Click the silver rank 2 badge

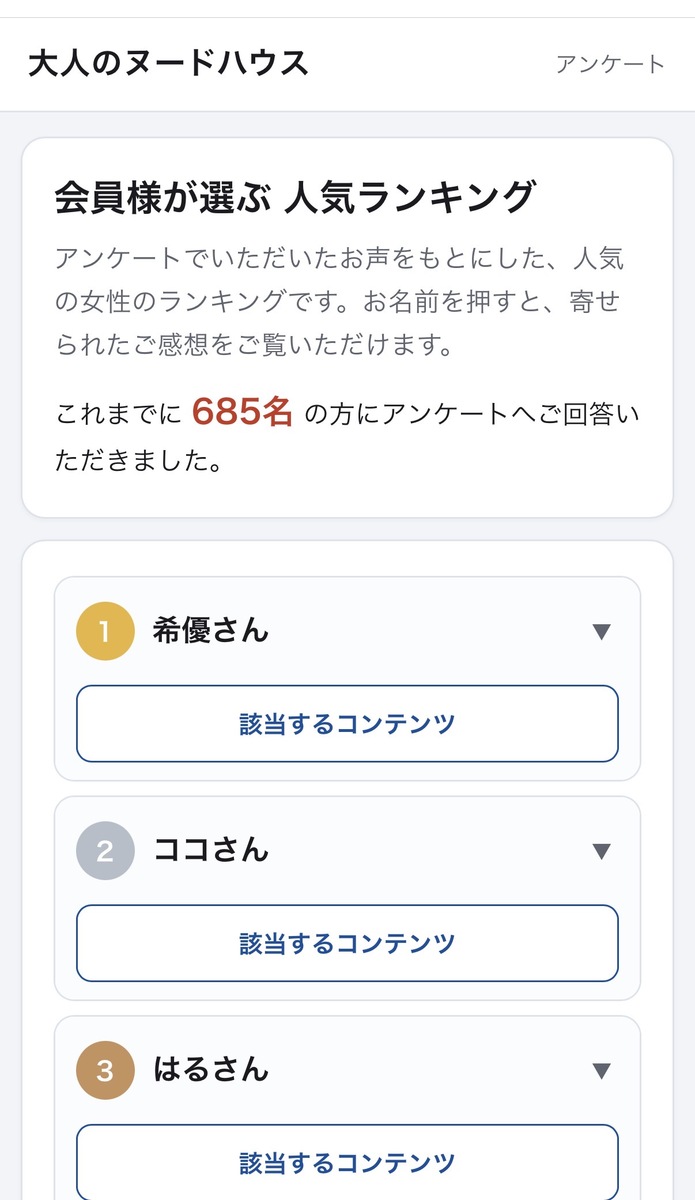click(x=105, y=851)
